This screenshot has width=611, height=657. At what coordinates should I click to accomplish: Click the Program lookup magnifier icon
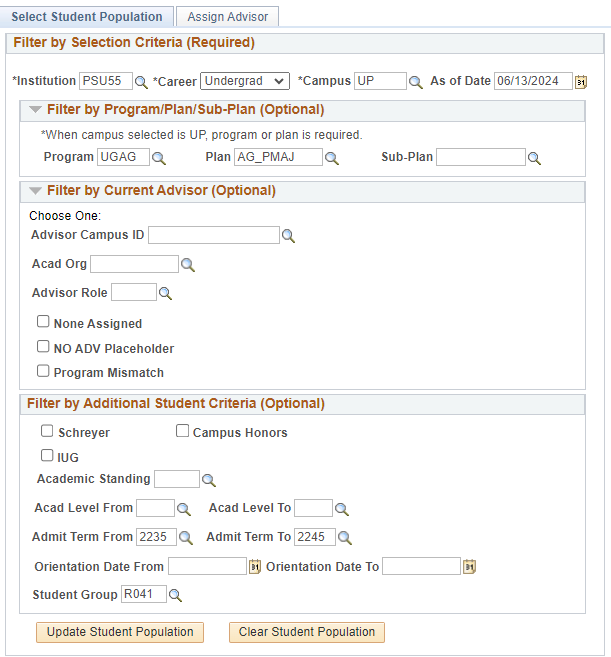pos(159,158)
